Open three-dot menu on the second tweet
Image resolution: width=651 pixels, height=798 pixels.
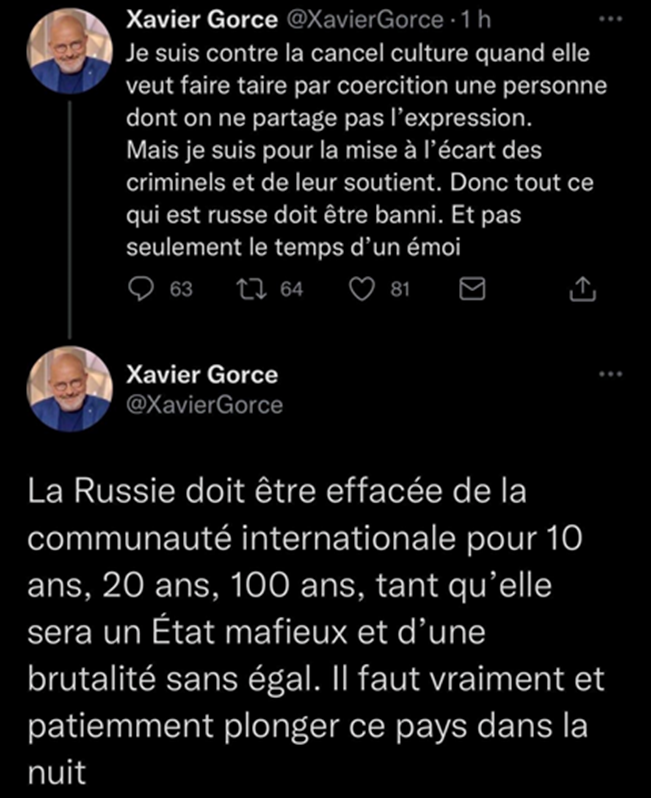click(x=610, y=374)
